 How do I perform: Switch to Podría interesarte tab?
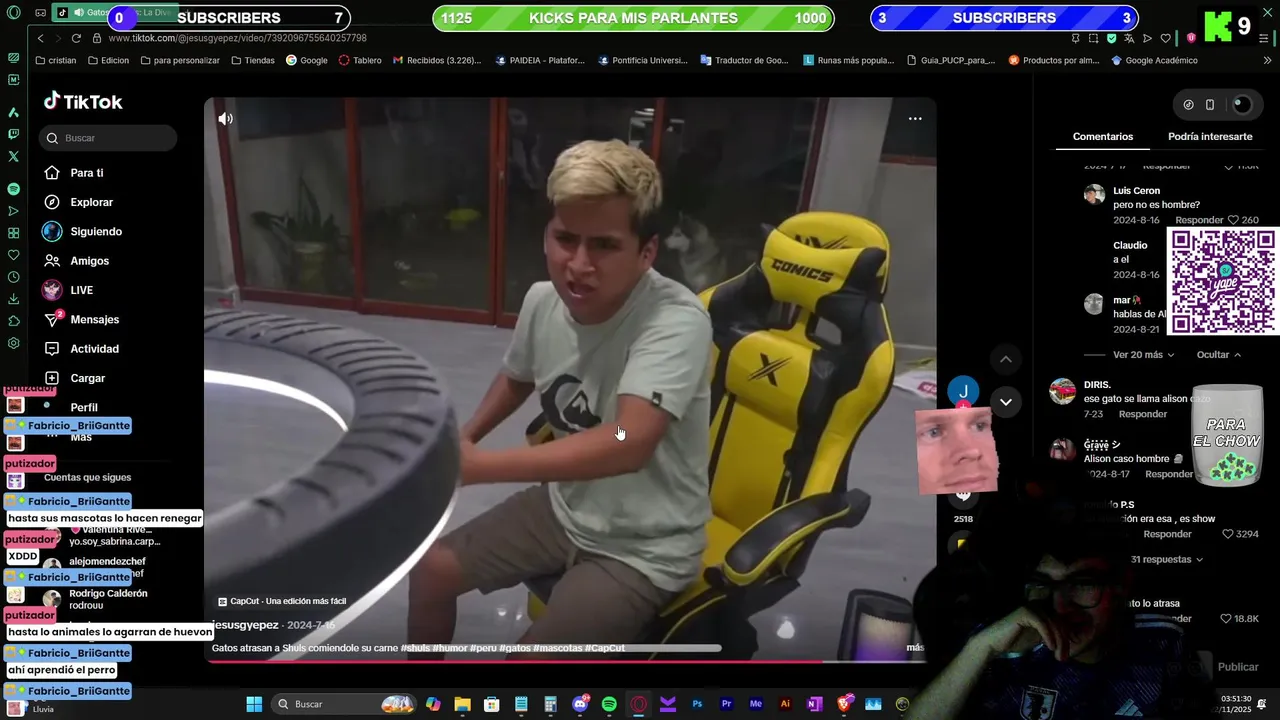point(1210,137)
